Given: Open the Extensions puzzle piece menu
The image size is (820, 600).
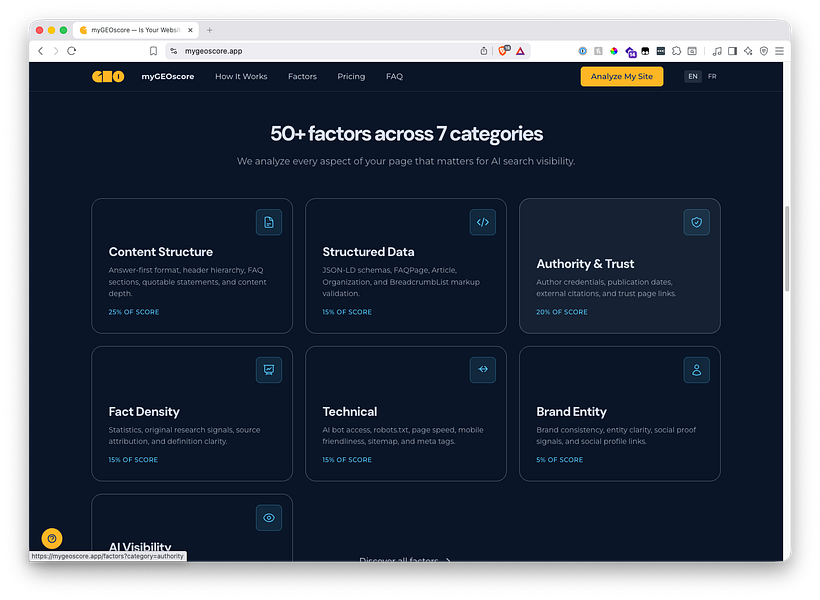Looking at the screenshot, I should click(x=677, y=51).
